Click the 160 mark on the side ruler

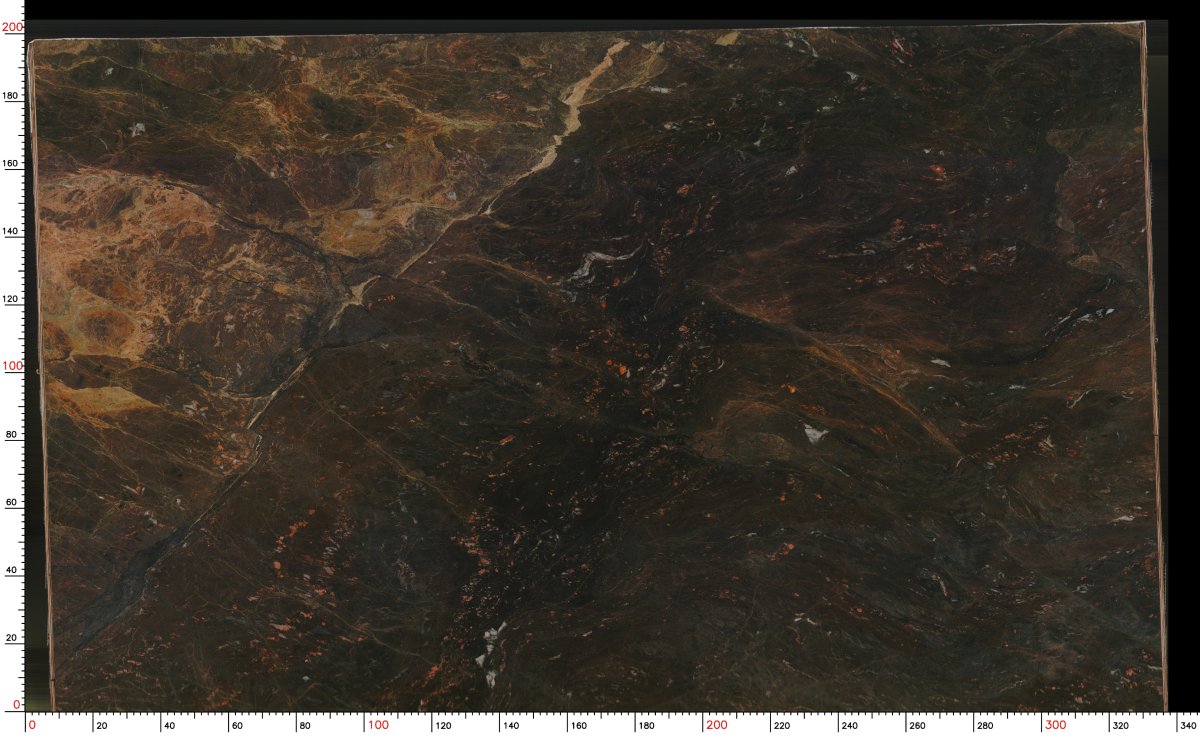(x=10, y=162)
